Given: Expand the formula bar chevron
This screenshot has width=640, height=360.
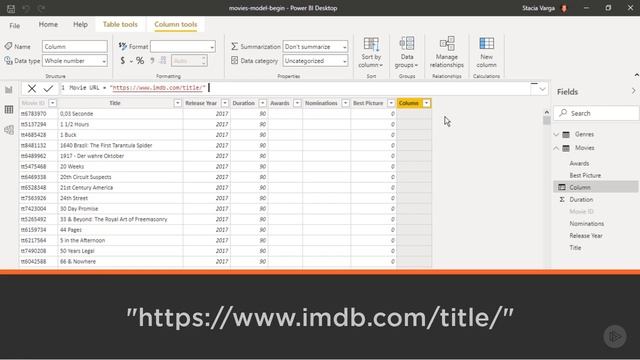Looking at the screenshot, I should point(542,89).
